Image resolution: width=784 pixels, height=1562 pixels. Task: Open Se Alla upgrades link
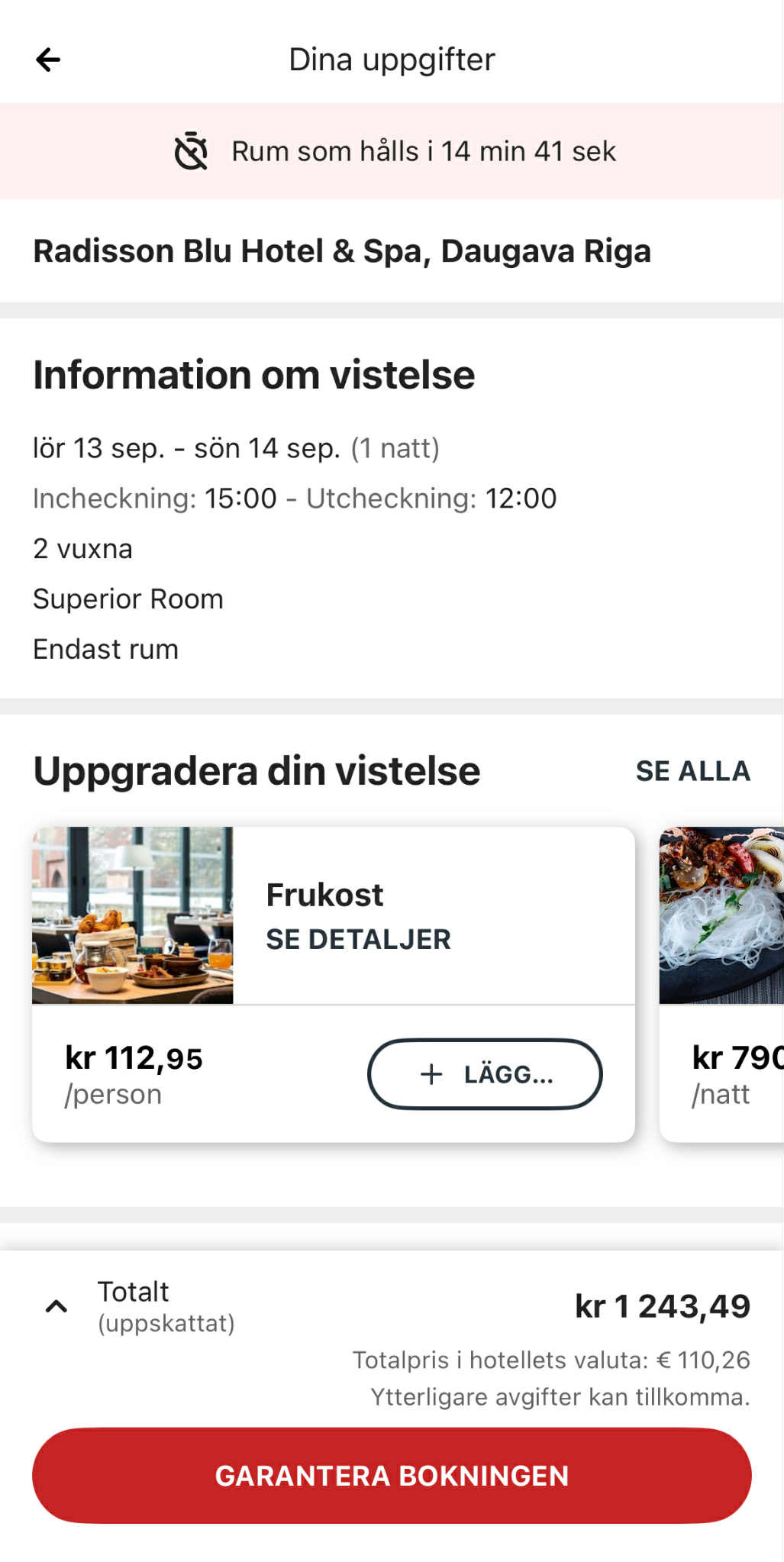(692, 771)
